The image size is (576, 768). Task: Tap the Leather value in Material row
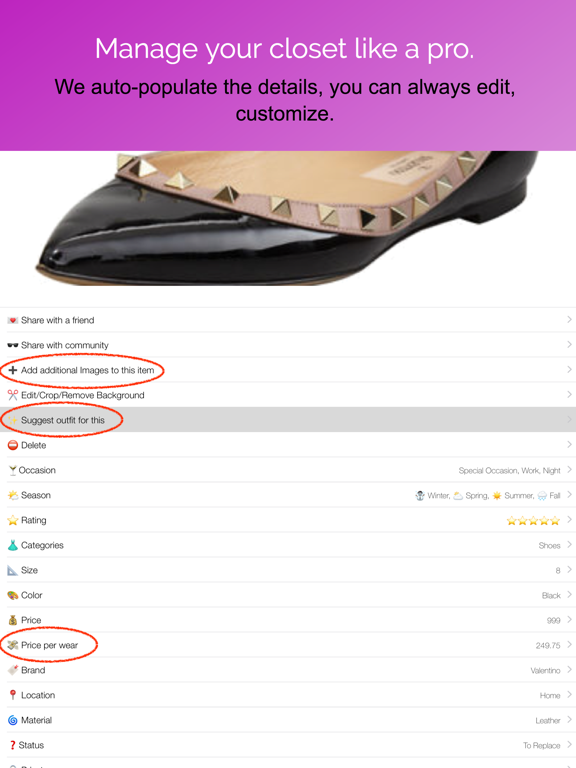548,720
